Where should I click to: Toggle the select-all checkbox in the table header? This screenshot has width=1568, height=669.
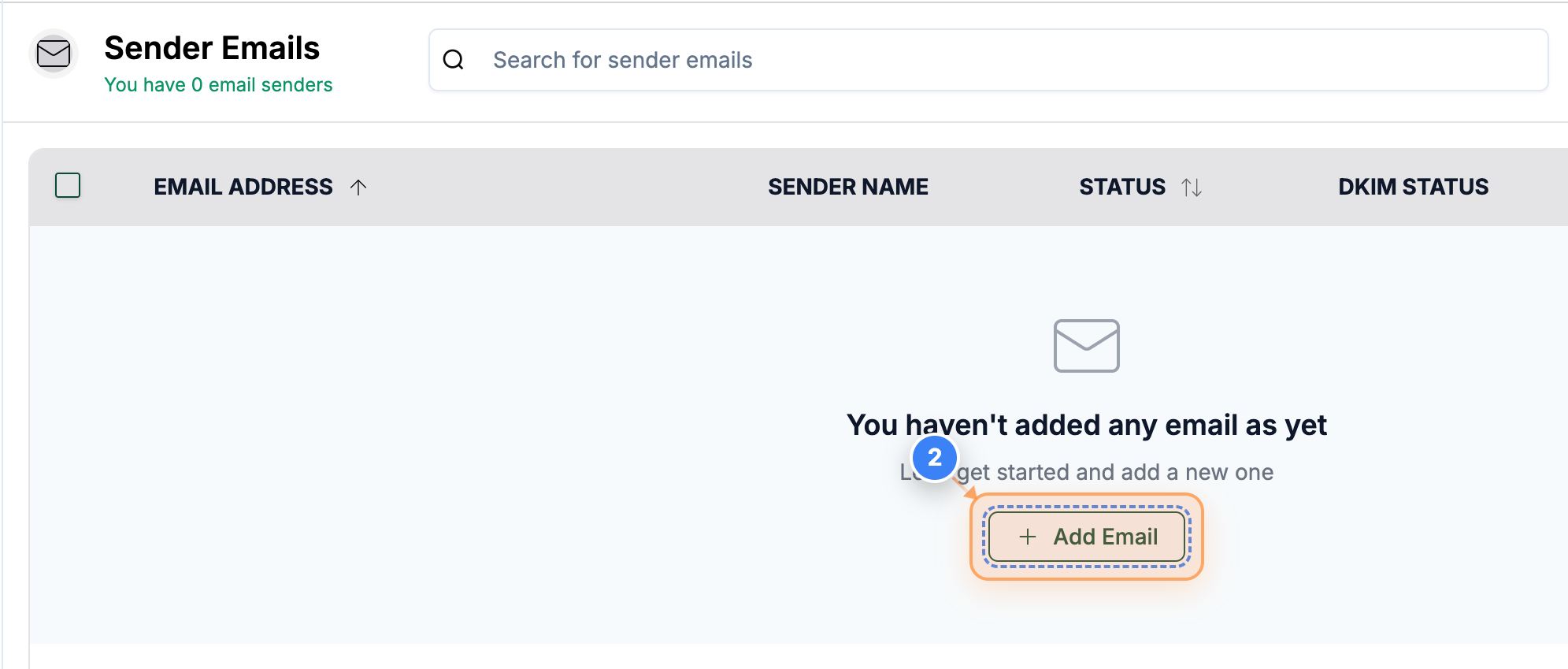(68, 186)
